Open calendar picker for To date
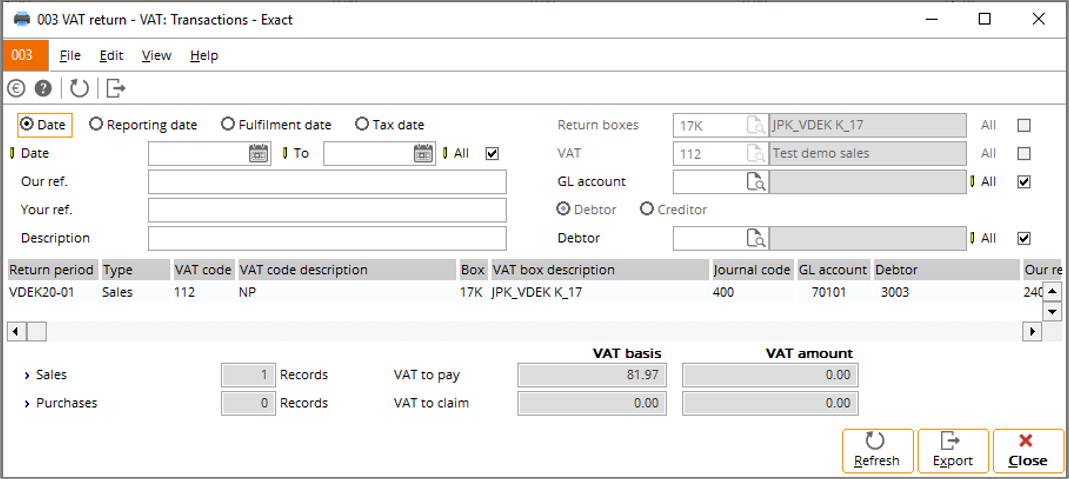1069x479 pixels. pyautogui.click(x=424, y=154)
